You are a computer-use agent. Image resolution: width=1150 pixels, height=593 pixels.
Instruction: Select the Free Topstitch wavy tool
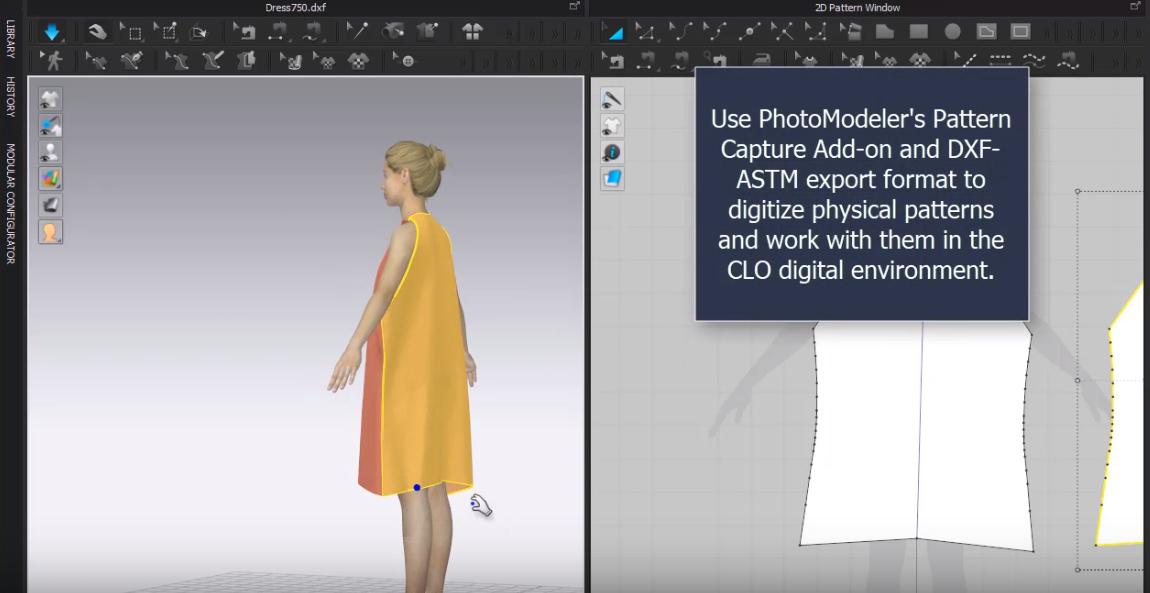pos(1034,60)
